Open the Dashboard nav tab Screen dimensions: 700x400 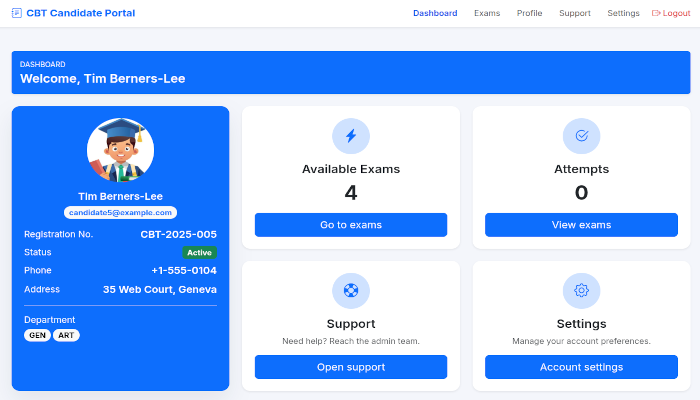(435, 13)
